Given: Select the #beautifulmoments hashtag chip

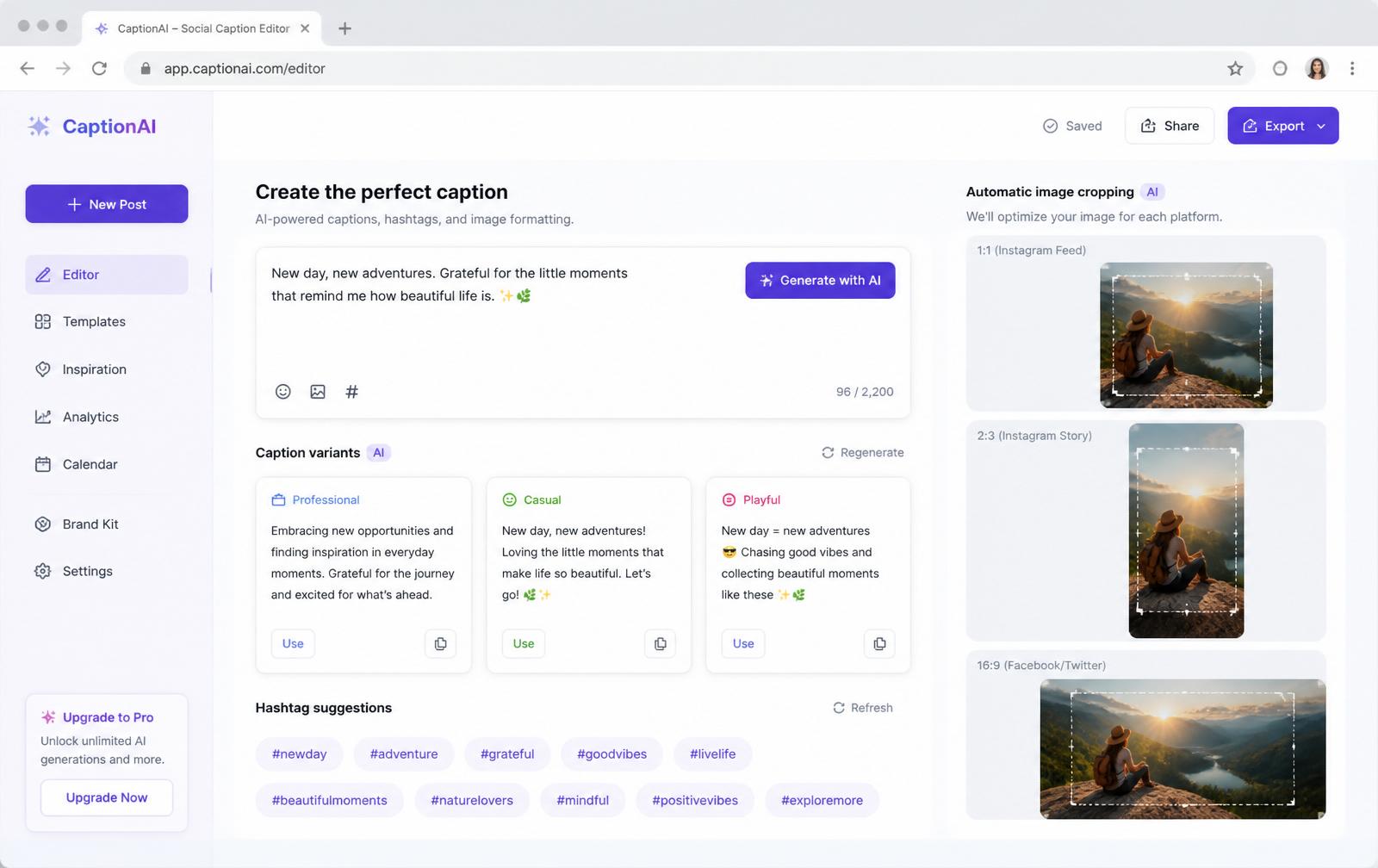Looking at the screenshot, I should [x=329, y=801].
